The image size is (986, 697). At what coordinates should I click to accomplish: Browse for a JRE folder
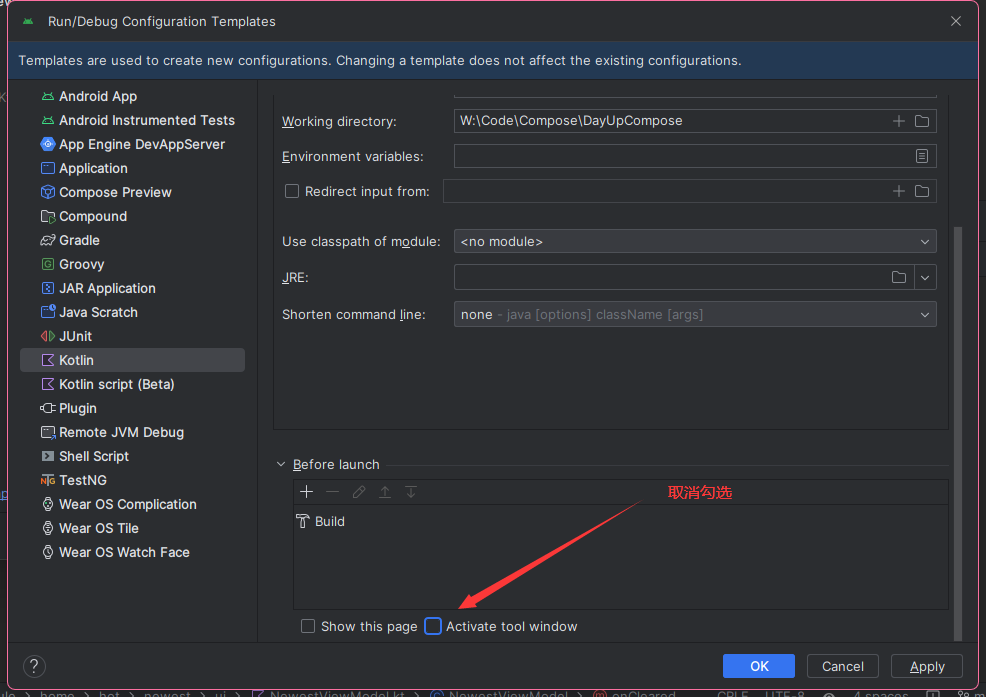898,277
